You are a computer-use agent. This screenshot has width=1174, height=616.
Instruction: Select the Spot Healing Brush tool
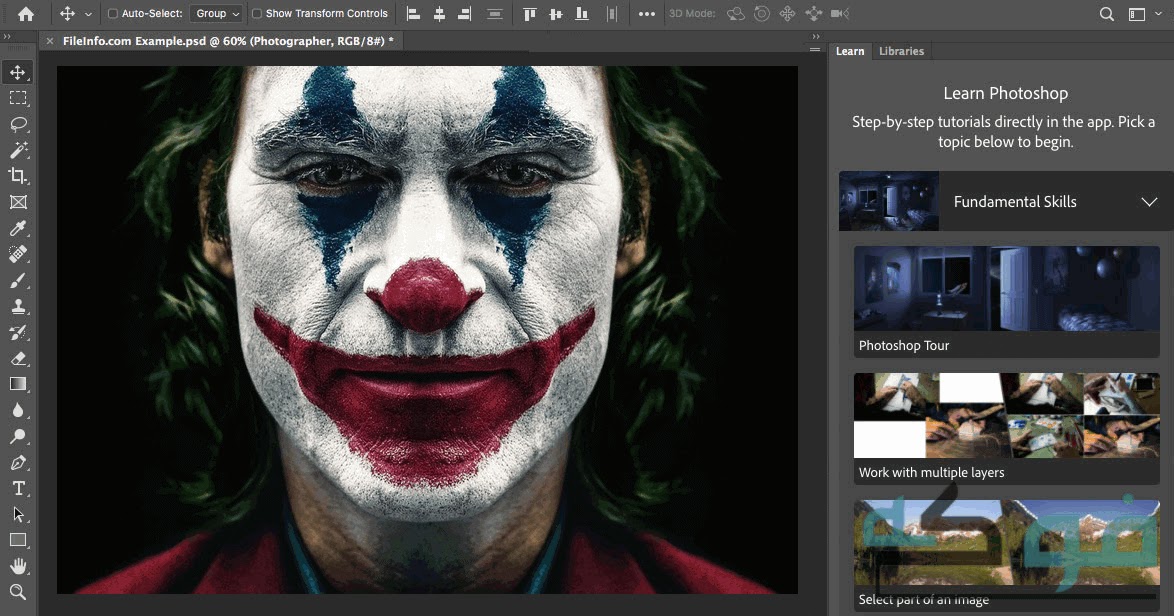coord(18,254)
